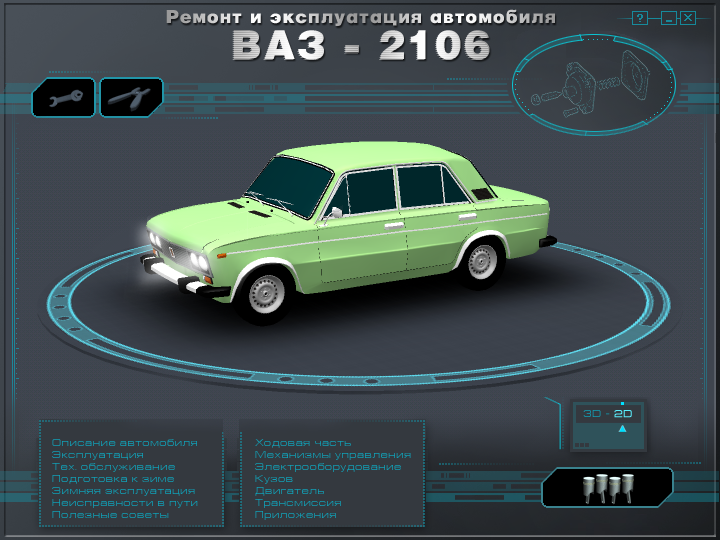Switch view to 2D mode
Viewport: 720px width, 540px height.
(x=623, y=413)
